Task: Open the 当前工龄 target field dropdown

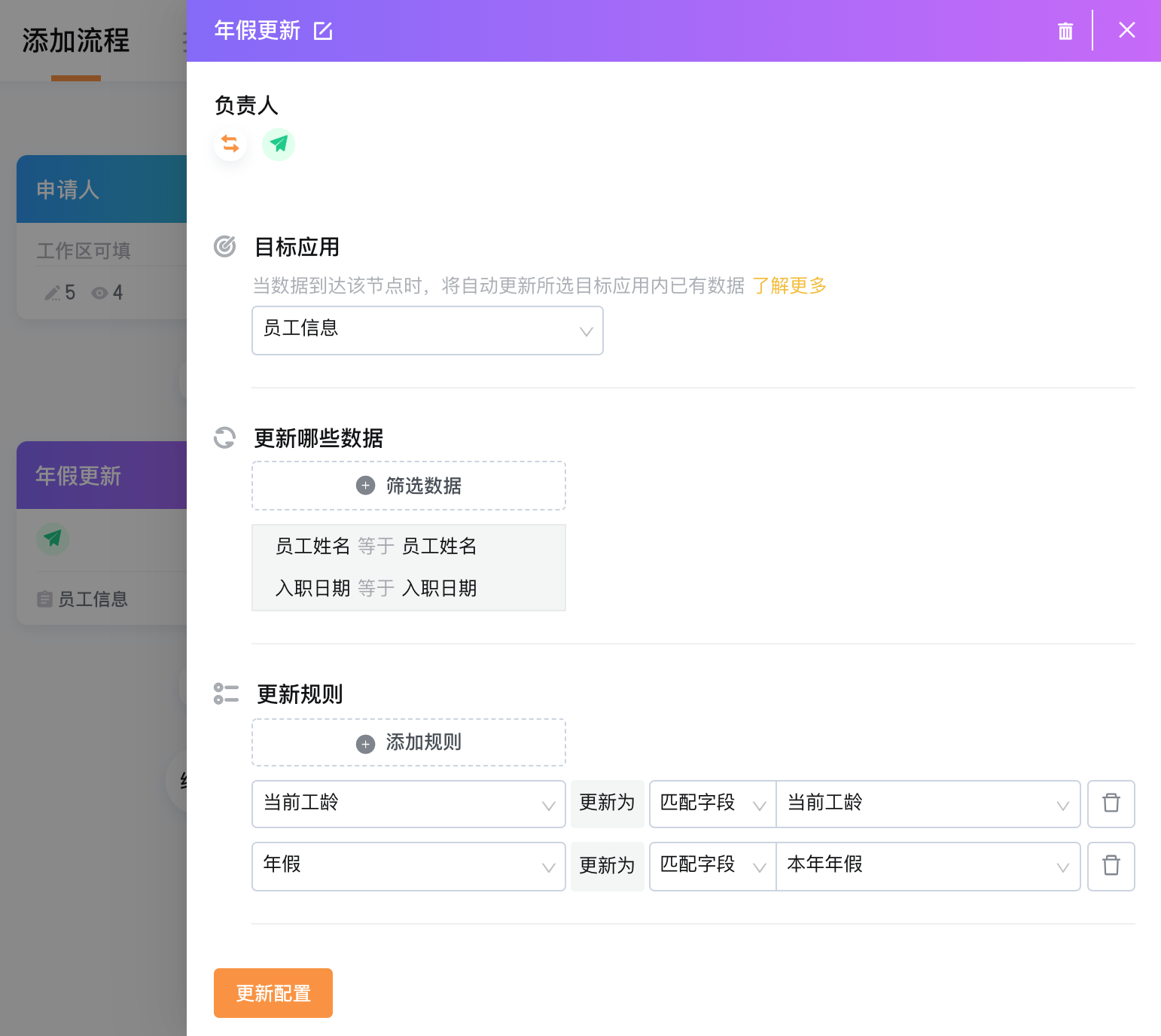Action: tap(409, 804)
